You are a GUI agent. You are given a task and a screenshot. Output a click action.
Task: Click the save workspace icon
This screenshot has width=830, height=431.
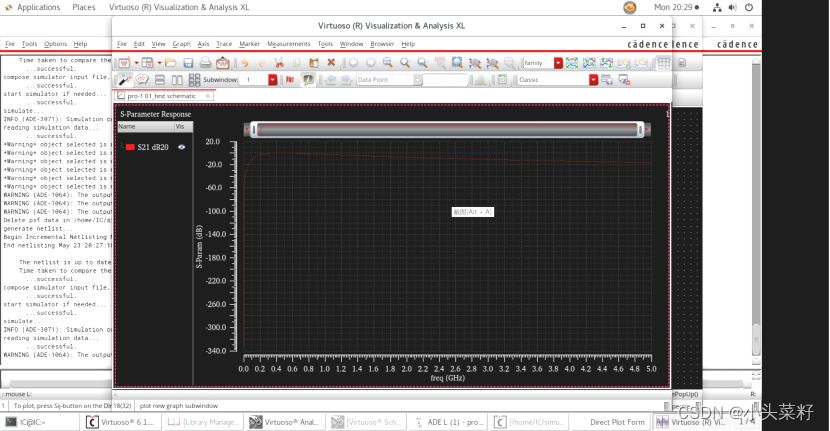click(607, 79)
